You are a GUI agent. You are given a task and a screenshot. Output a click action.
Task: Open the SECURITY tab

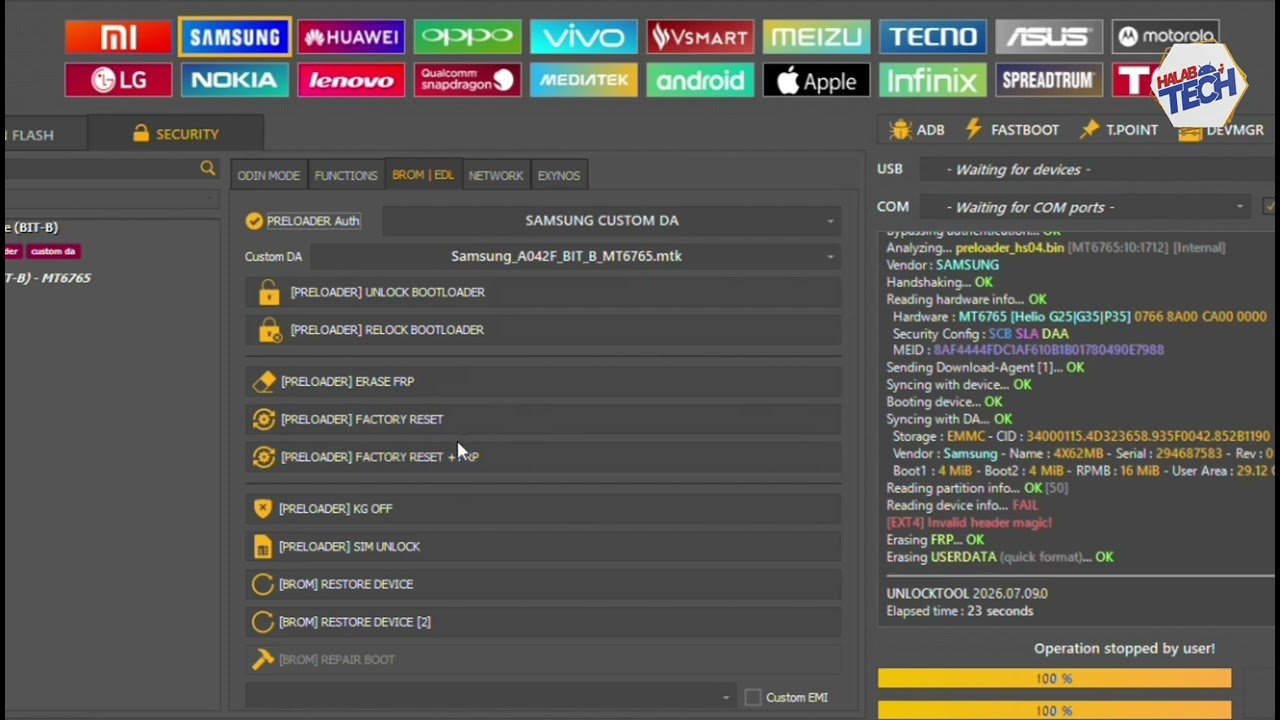[x=175, y=134]
